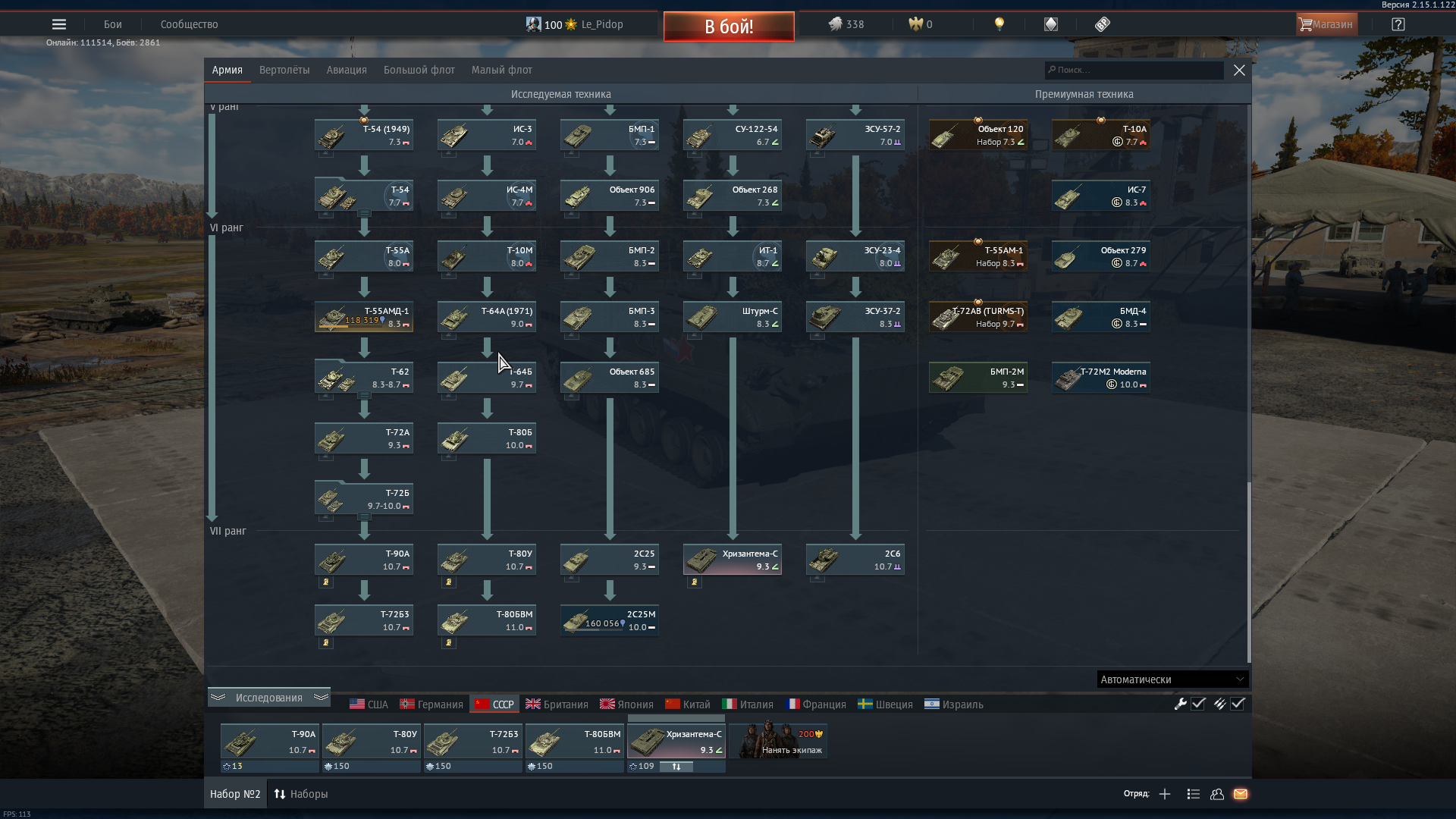Click the auto-refill ammo icon

point(1219,704)
